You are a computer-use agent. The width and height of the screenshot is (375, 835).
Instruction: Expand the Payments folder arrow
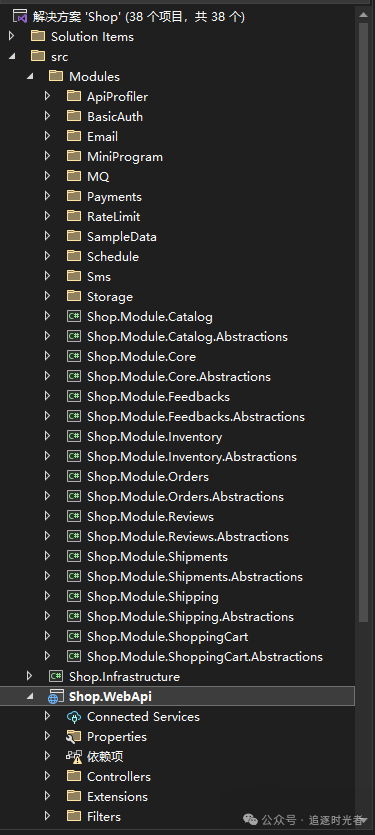click(47, 197)
